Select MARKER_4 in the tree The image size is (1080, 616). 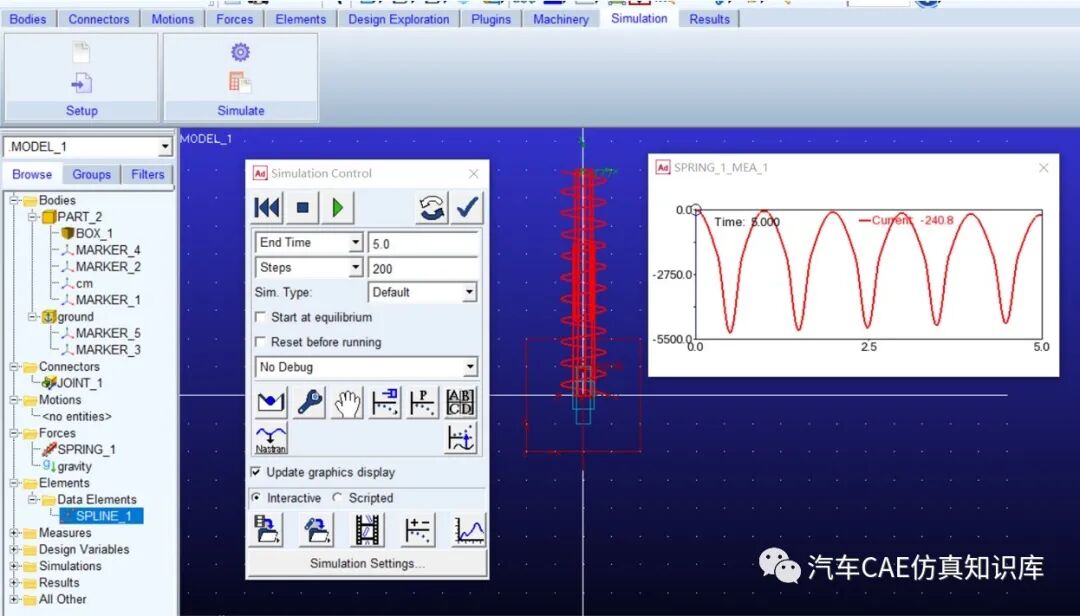[x=107, y=250]
